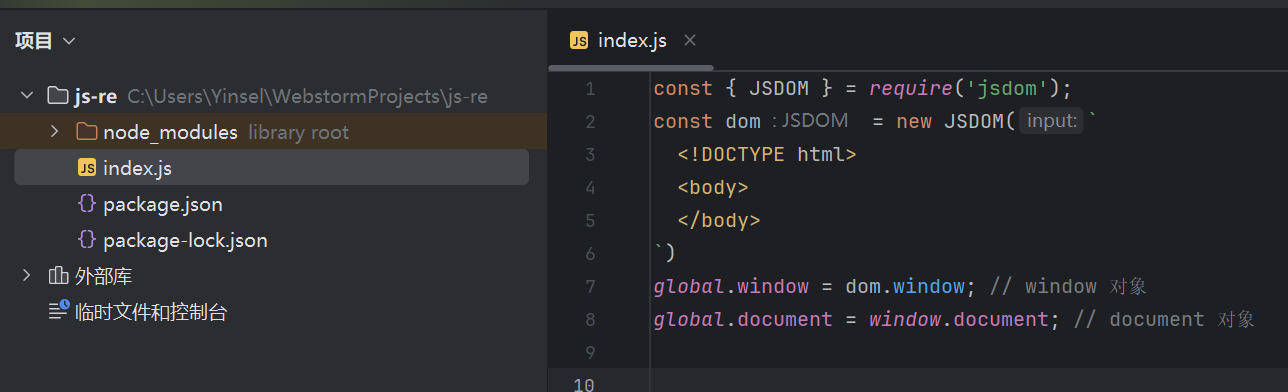Expand the 外部库 node
The width and height of the screenshot is (1288, 392).
coord(27,276)
